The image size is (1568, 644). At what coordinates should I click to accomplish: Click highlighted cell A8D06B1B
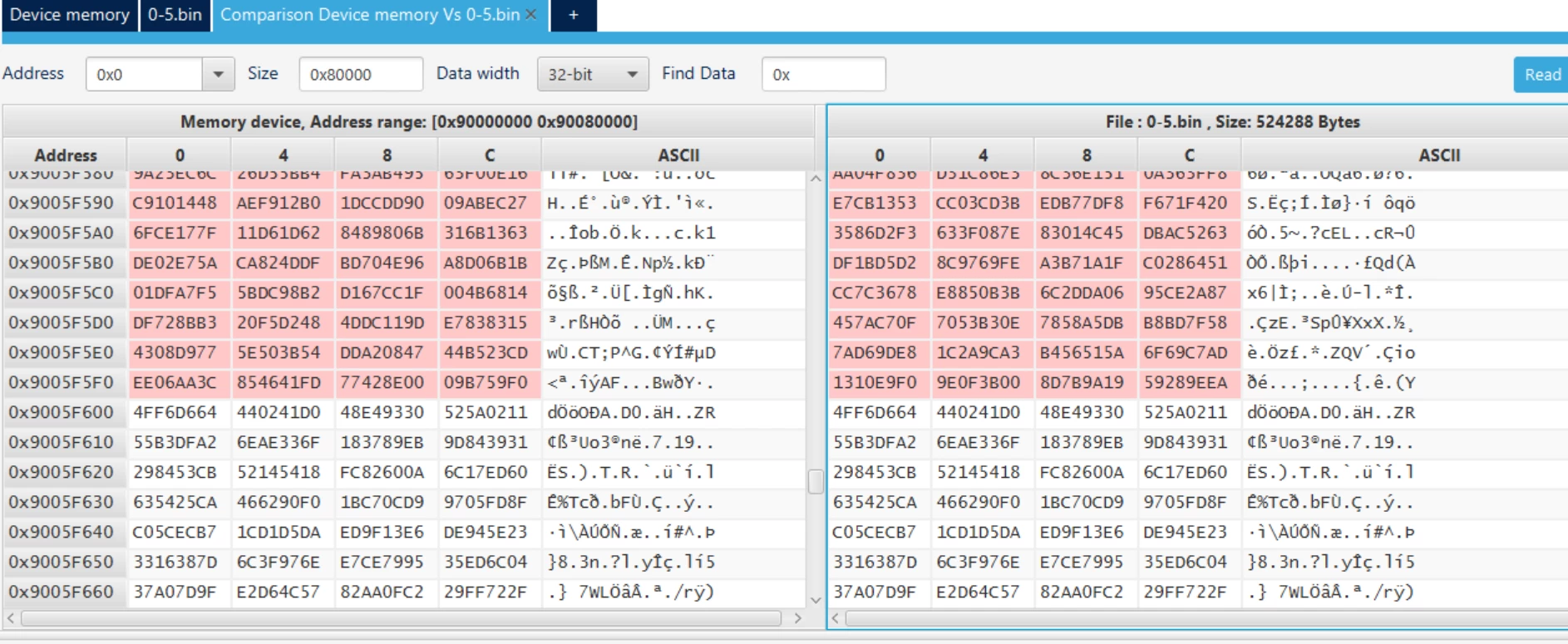[x=490, y=263]
